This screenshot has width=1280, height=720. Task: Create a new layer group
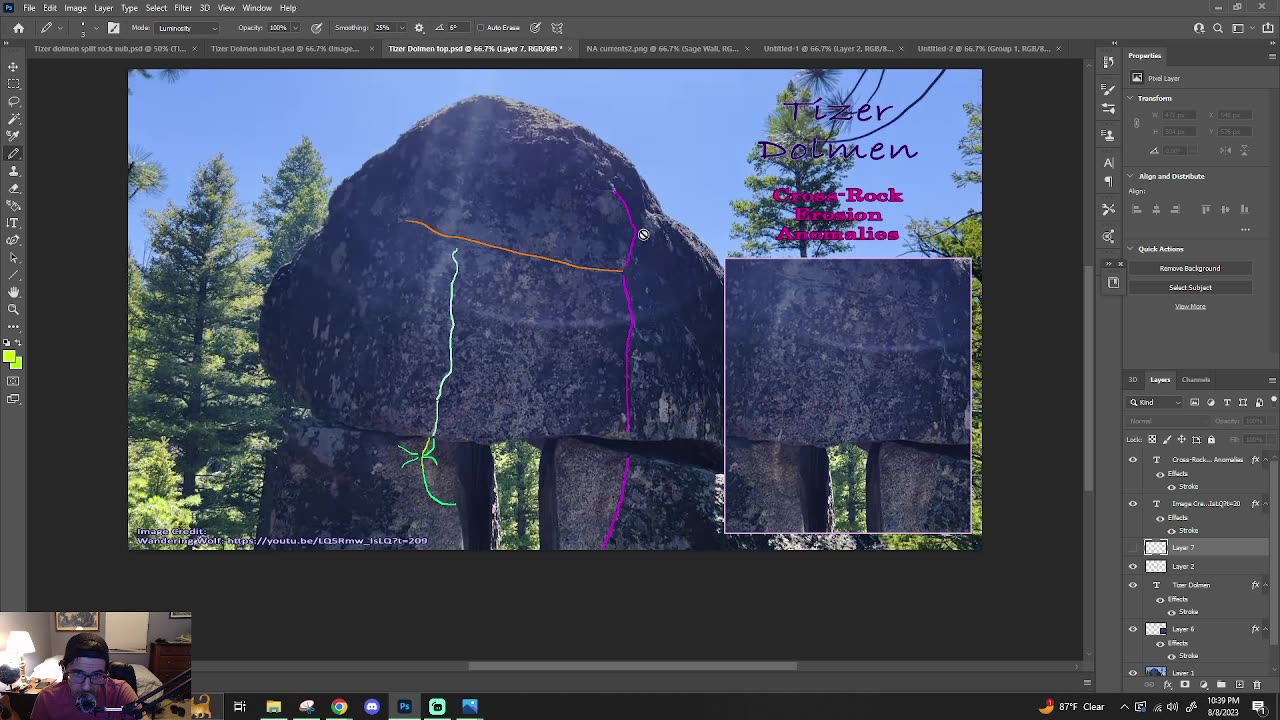[x=1221, y=685]
